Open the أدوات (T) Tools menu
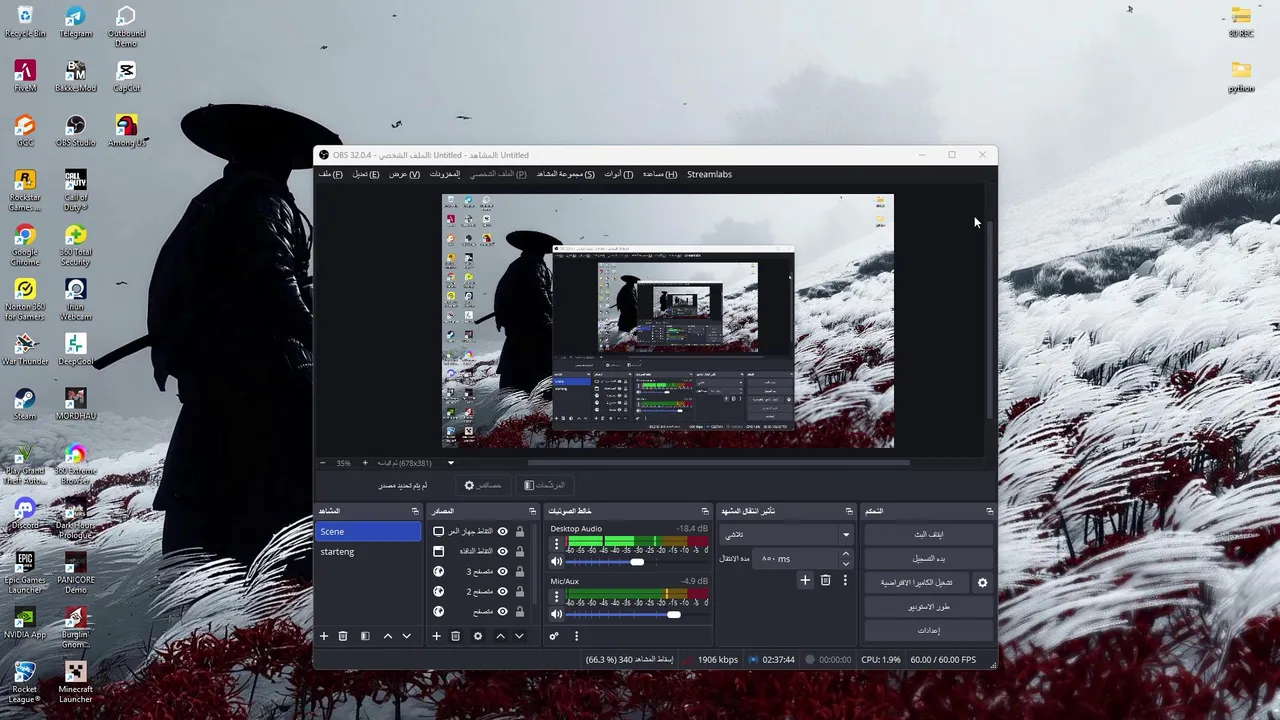The width and height of the screenshot is (1280, 720). [x=619, y=174]
